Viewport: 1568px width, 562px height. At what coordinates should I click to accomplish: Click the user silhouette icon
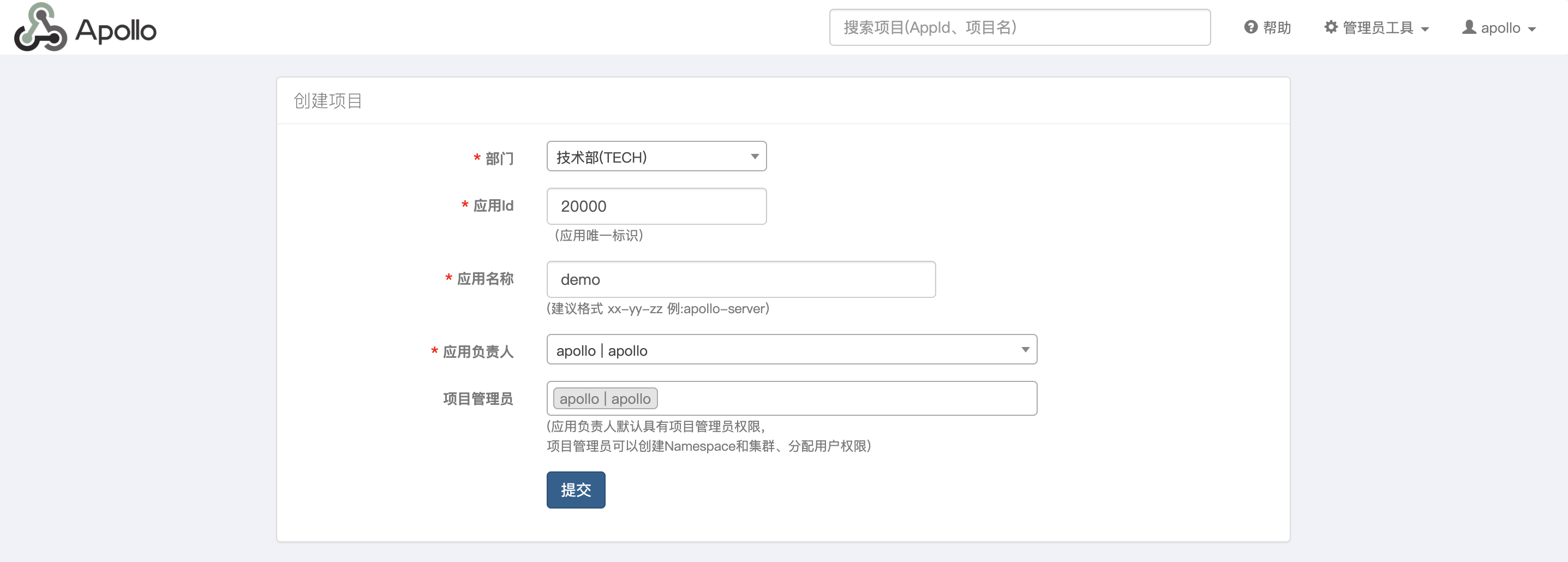coord(1469,27)
